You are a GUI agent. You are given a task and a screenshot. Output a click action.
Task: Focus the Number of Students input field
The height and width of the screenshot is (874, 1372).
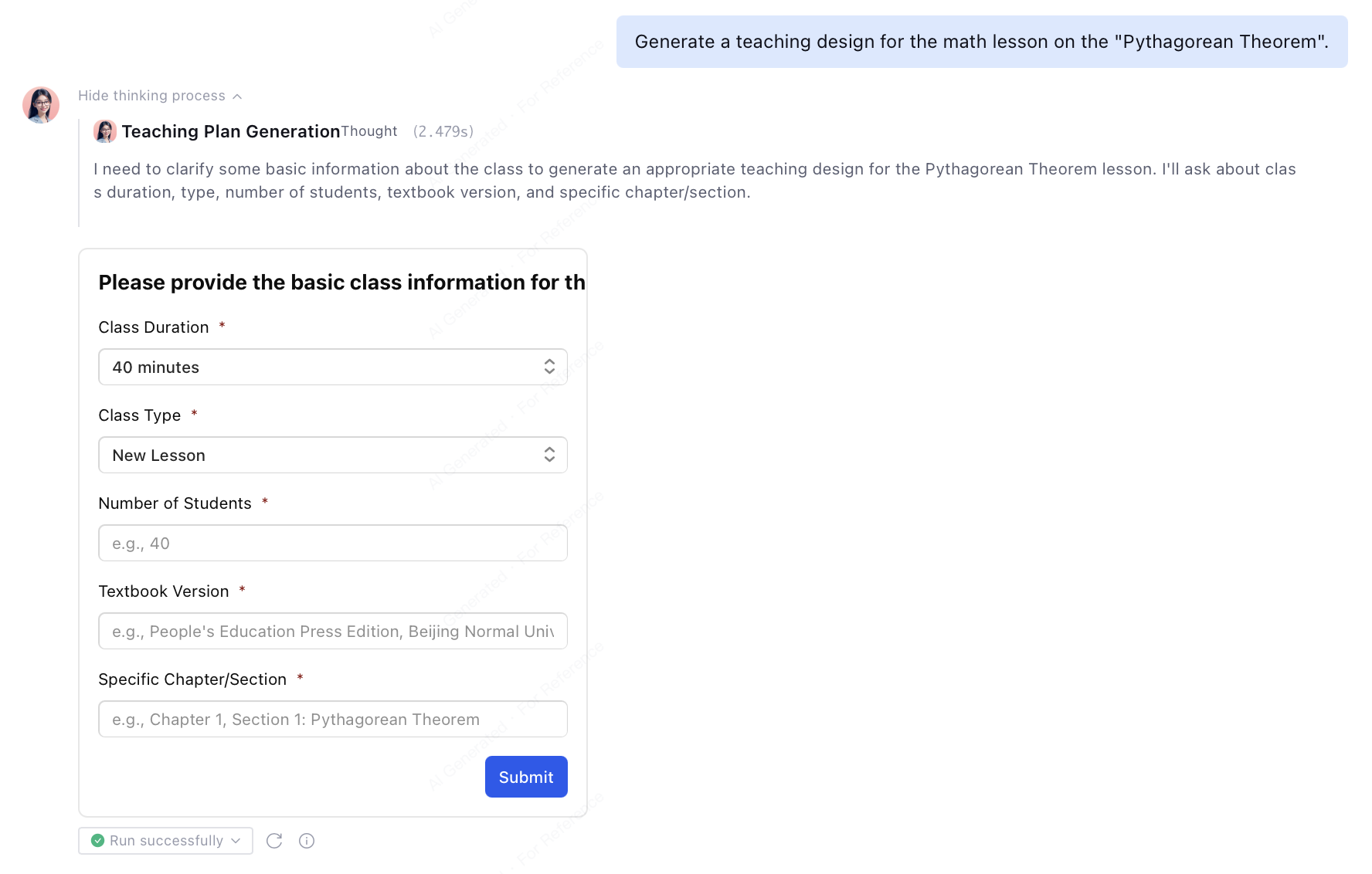coord(333,543)
